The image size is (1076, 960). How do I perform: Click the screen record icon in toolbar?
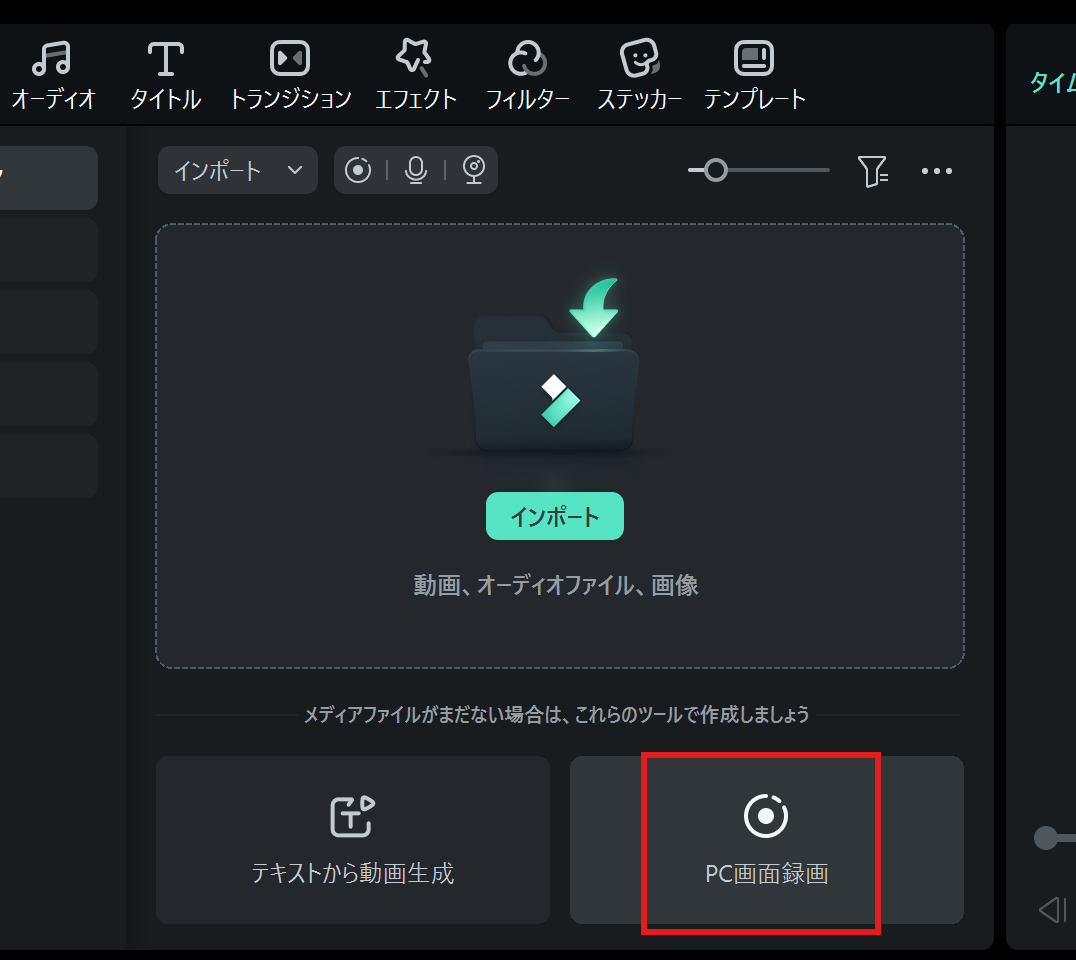coord(358,170)
